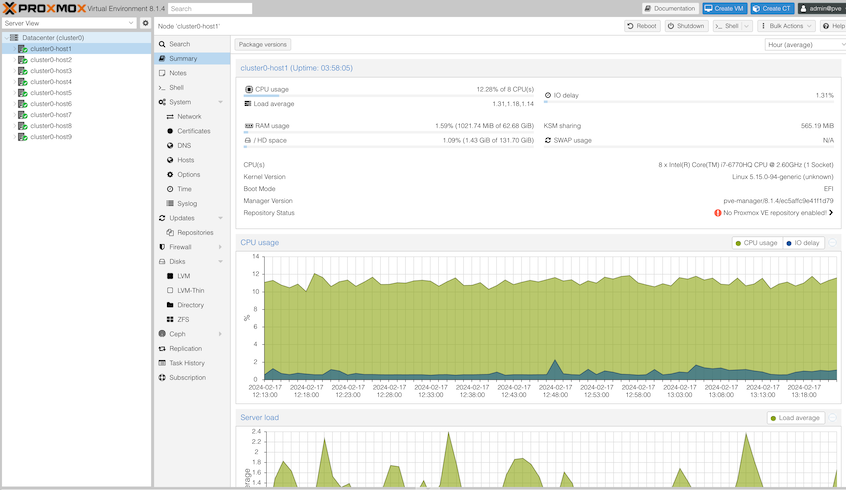The width and height of the screenshot is (846, 490).
Task: Select the ZFS disks entry
Action: click(183, 319)
